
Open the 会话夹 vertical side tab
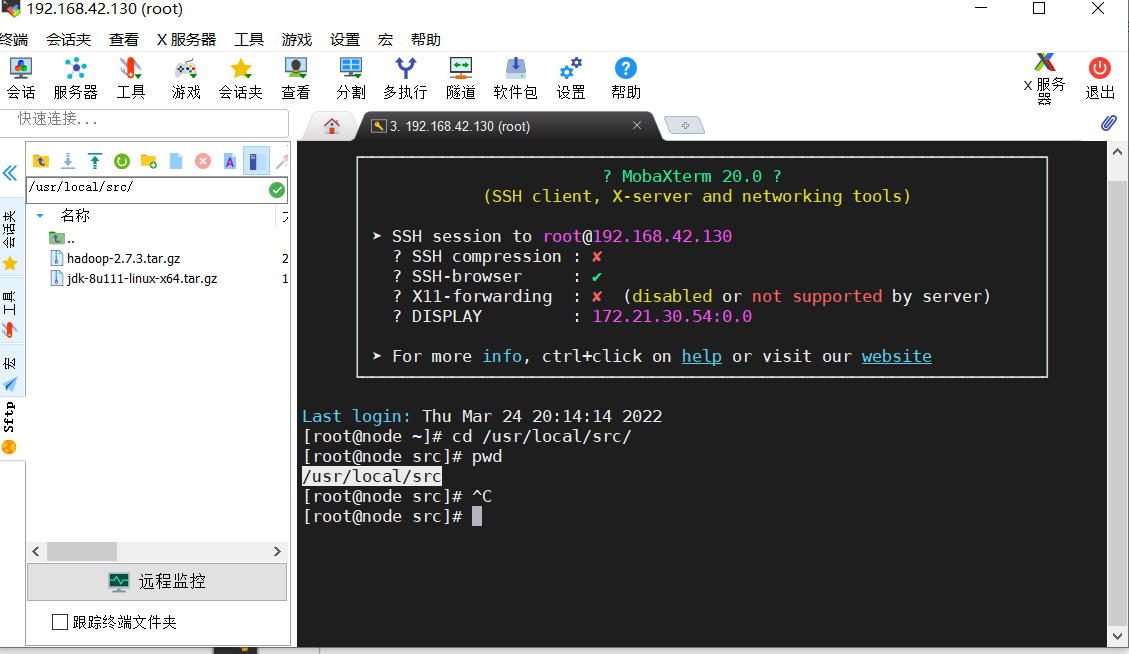10,240
